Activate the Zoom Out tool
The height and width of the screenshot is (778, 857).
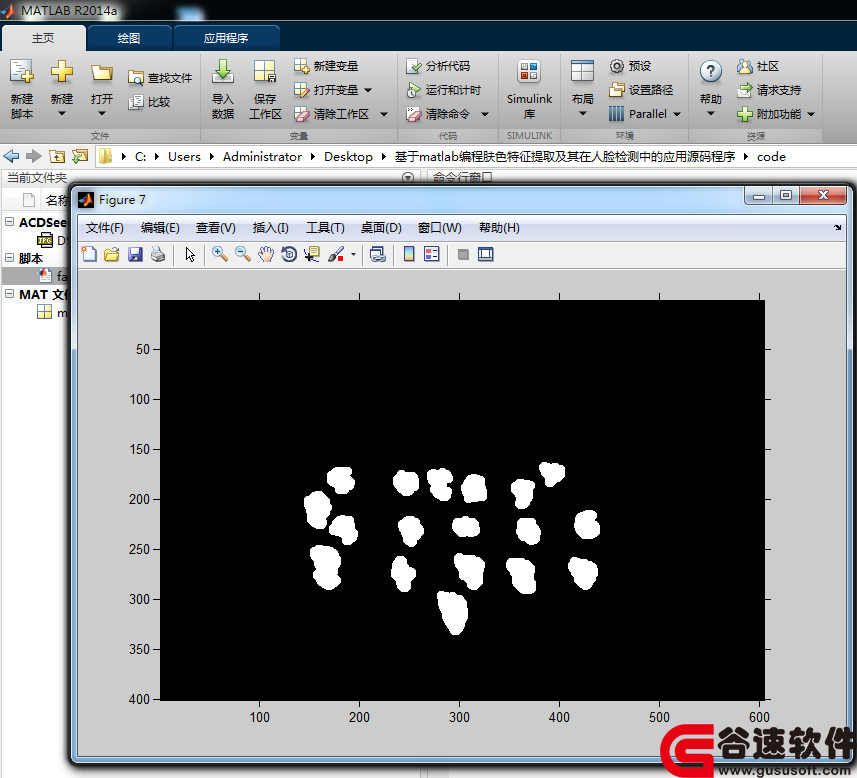(243, 254)
